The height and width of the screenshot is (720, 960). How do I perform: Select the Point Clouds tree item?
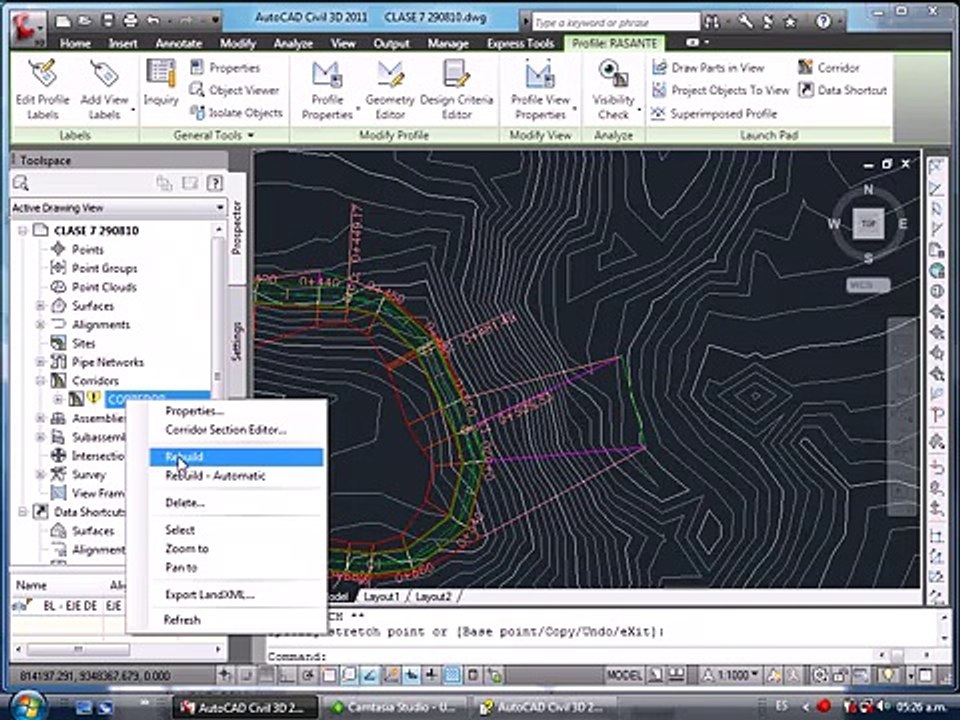click(x=103, y=287)
